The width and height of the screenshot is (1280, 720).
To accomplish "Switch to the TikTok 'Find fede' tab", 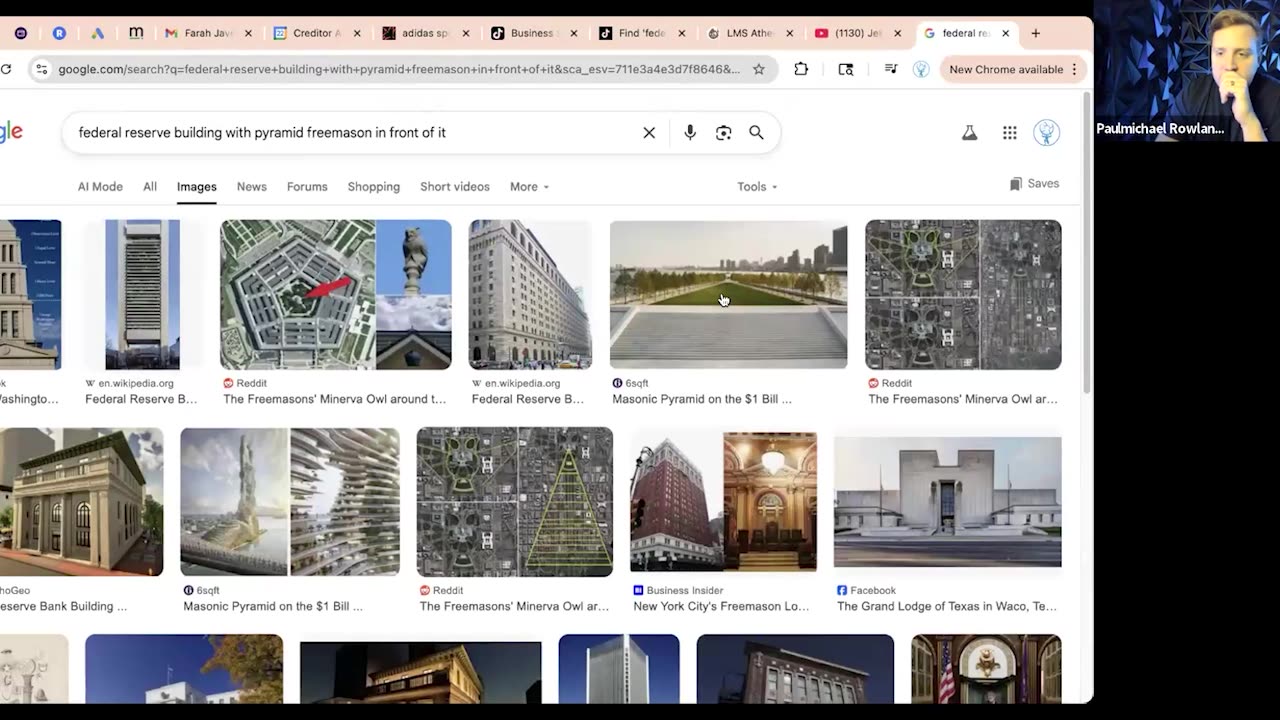I will click(640, 33).
